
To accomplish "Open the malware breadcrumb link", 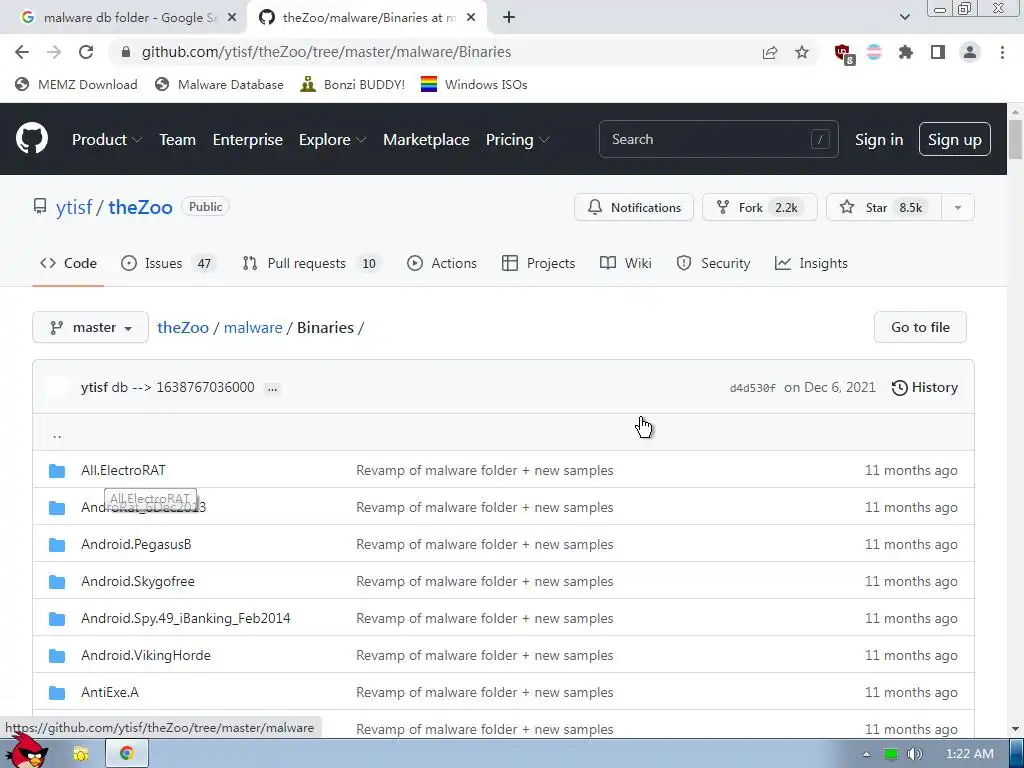I will click(x=253, y=327).
